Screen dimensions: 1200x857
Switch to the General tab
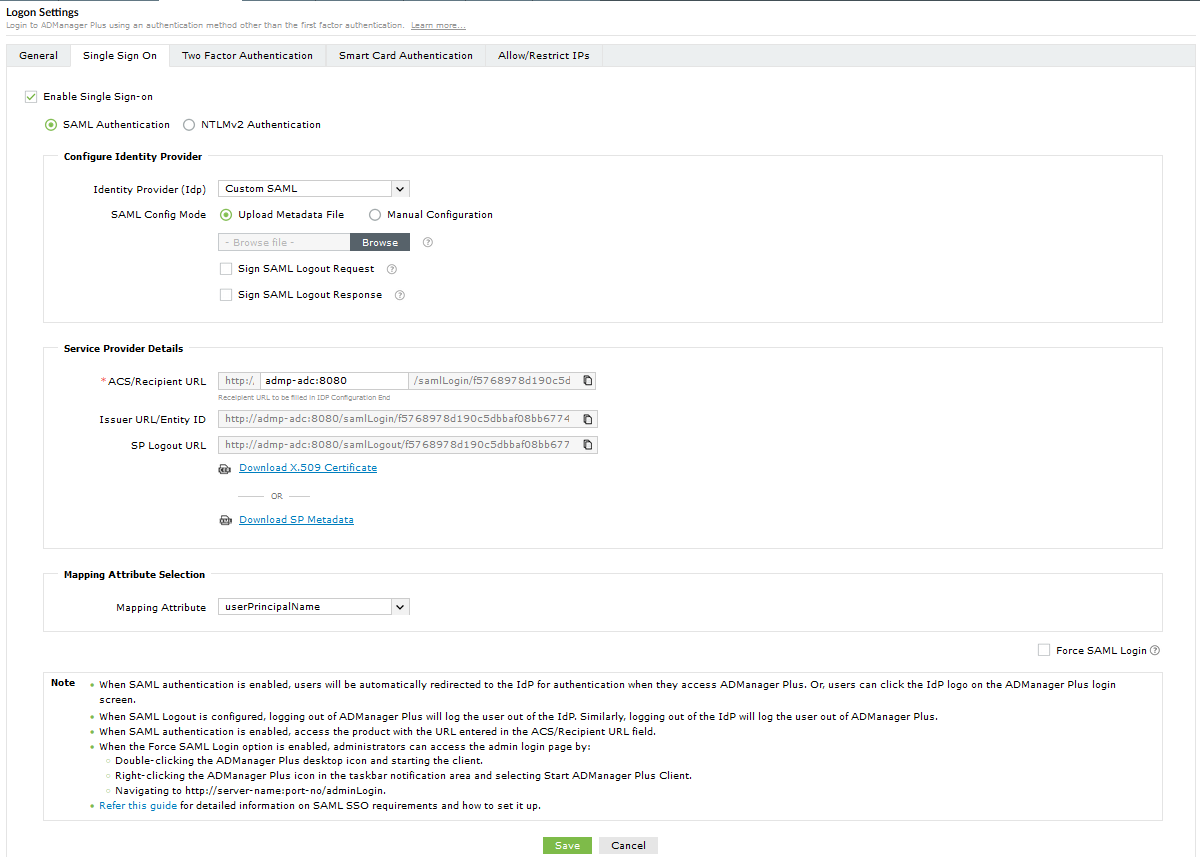39,56
